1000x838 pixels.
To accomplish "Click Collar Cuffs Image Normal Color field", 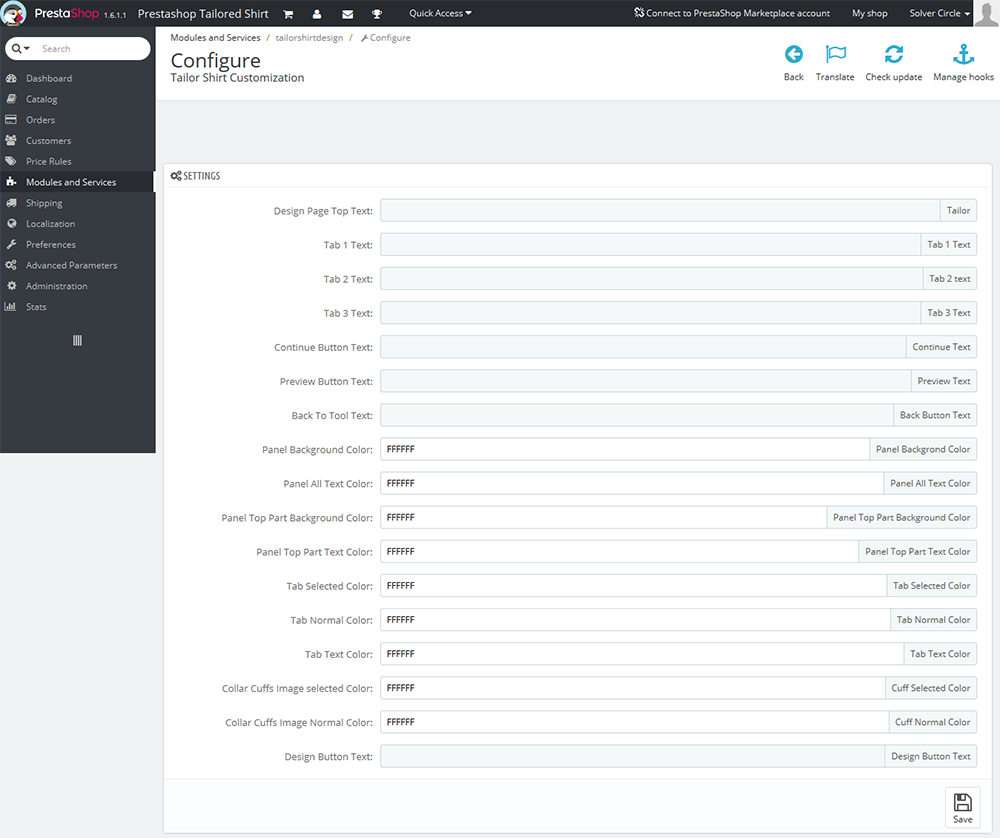I will click(635, 722).
